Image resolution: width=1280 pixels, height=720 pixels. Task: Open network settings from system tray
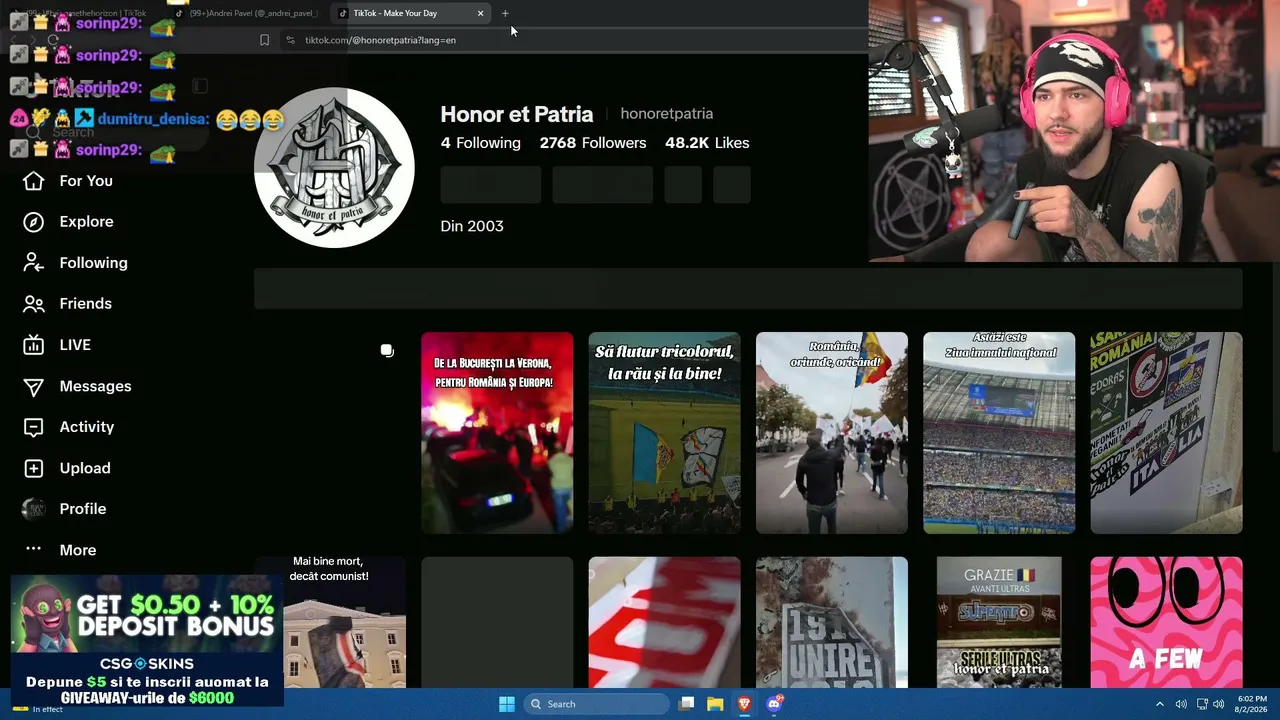point(1202,704)
